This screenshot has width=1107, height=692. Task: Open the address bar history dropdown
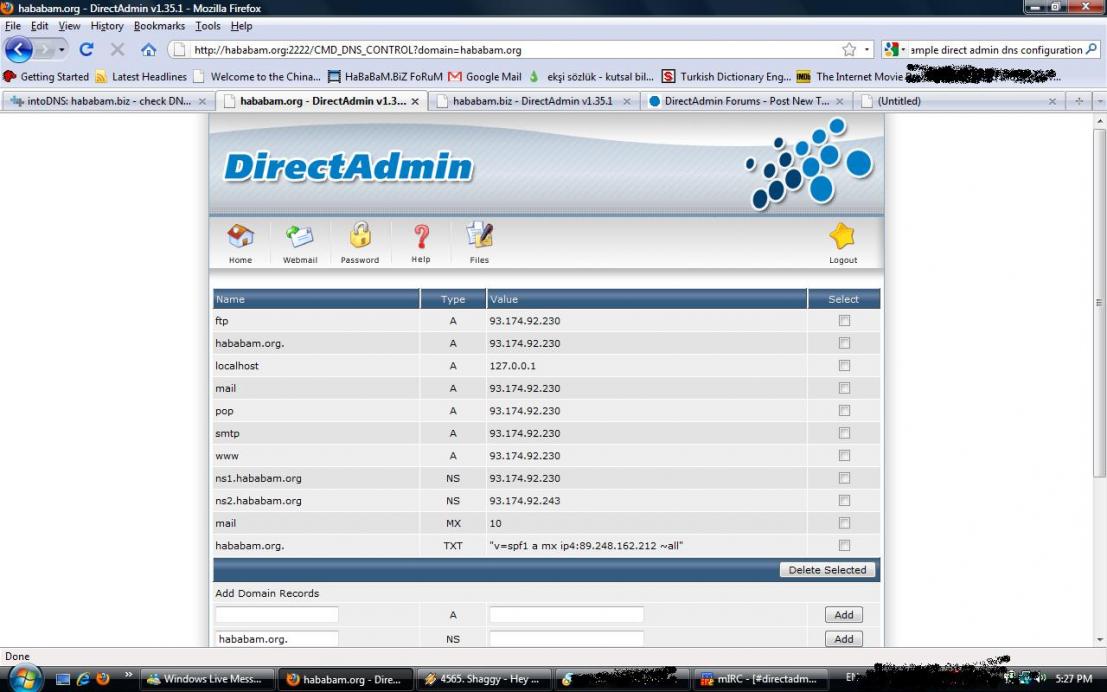pos(867,49)
